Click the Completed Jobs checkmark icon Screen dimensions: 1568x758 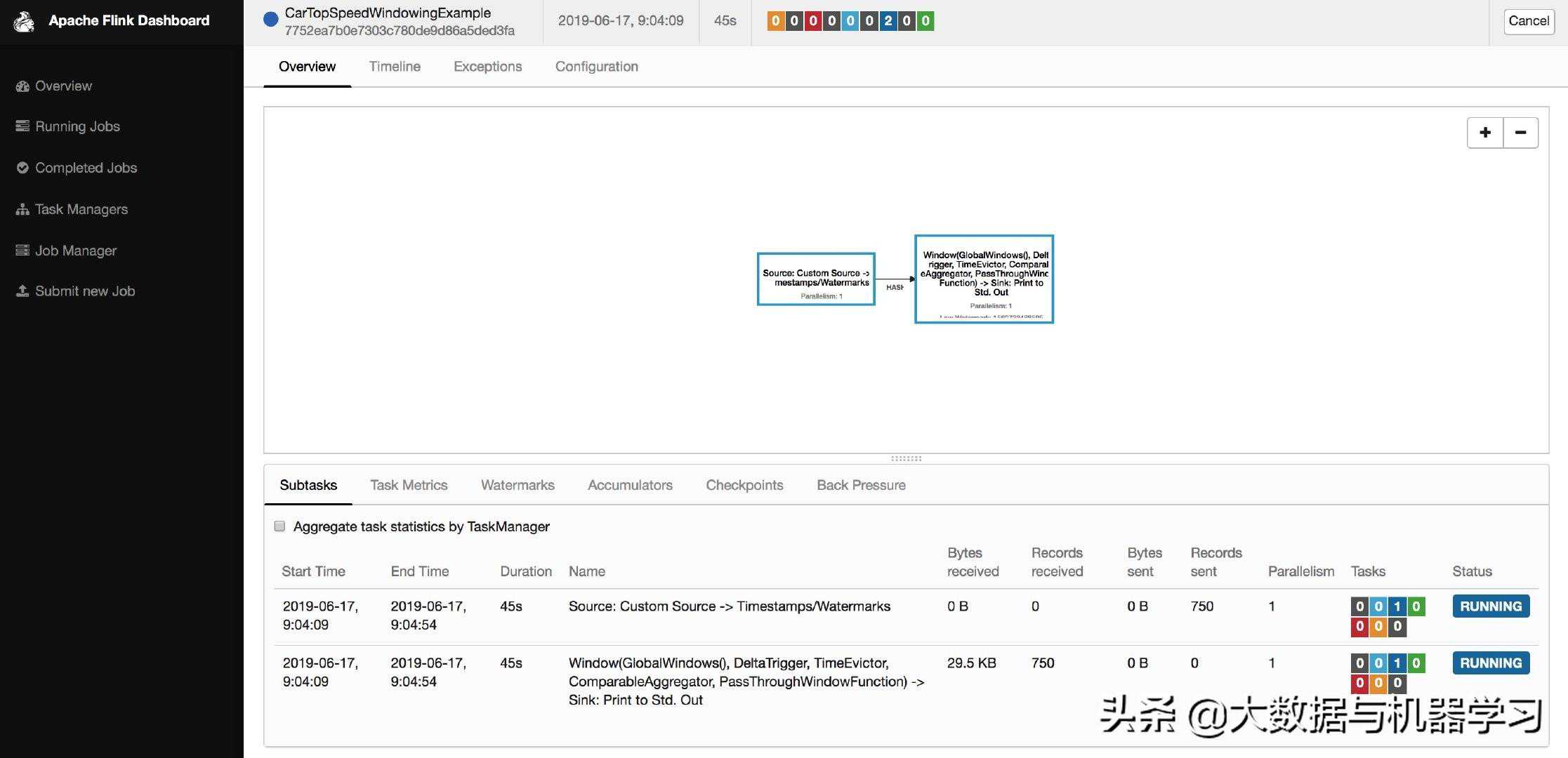pyautogui.click(x=22, y=168)
